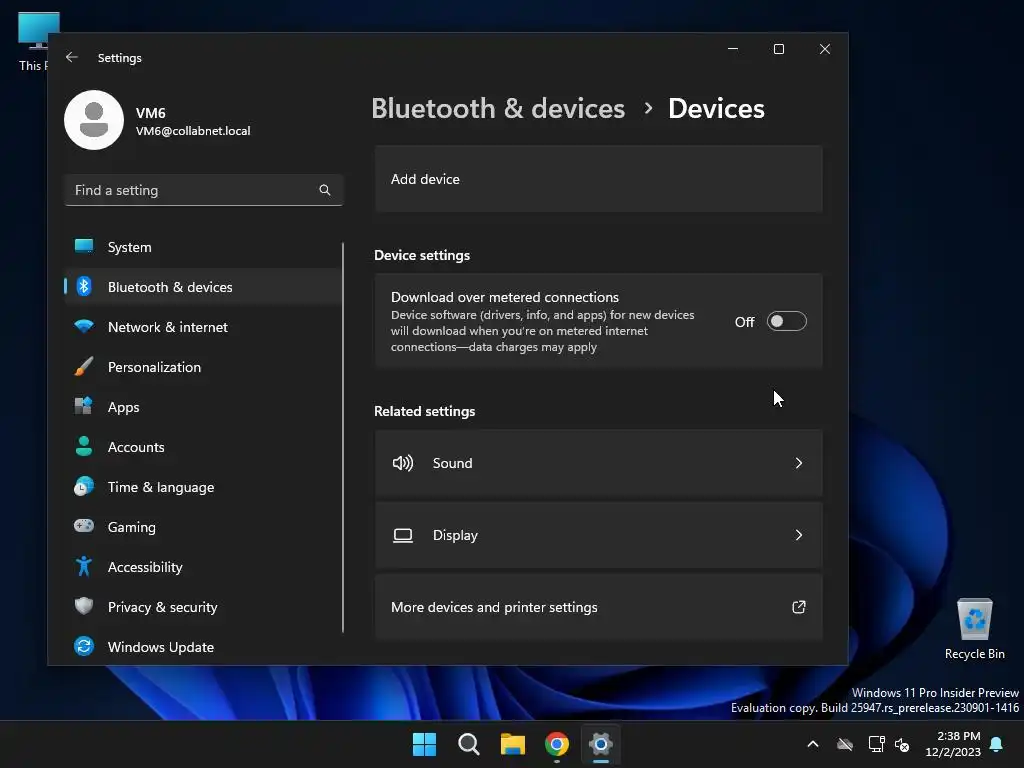The width and height of the screenshot is (1024, 768).
Task: Expand Sound settings chevron arrow
Action: point(799,463)
